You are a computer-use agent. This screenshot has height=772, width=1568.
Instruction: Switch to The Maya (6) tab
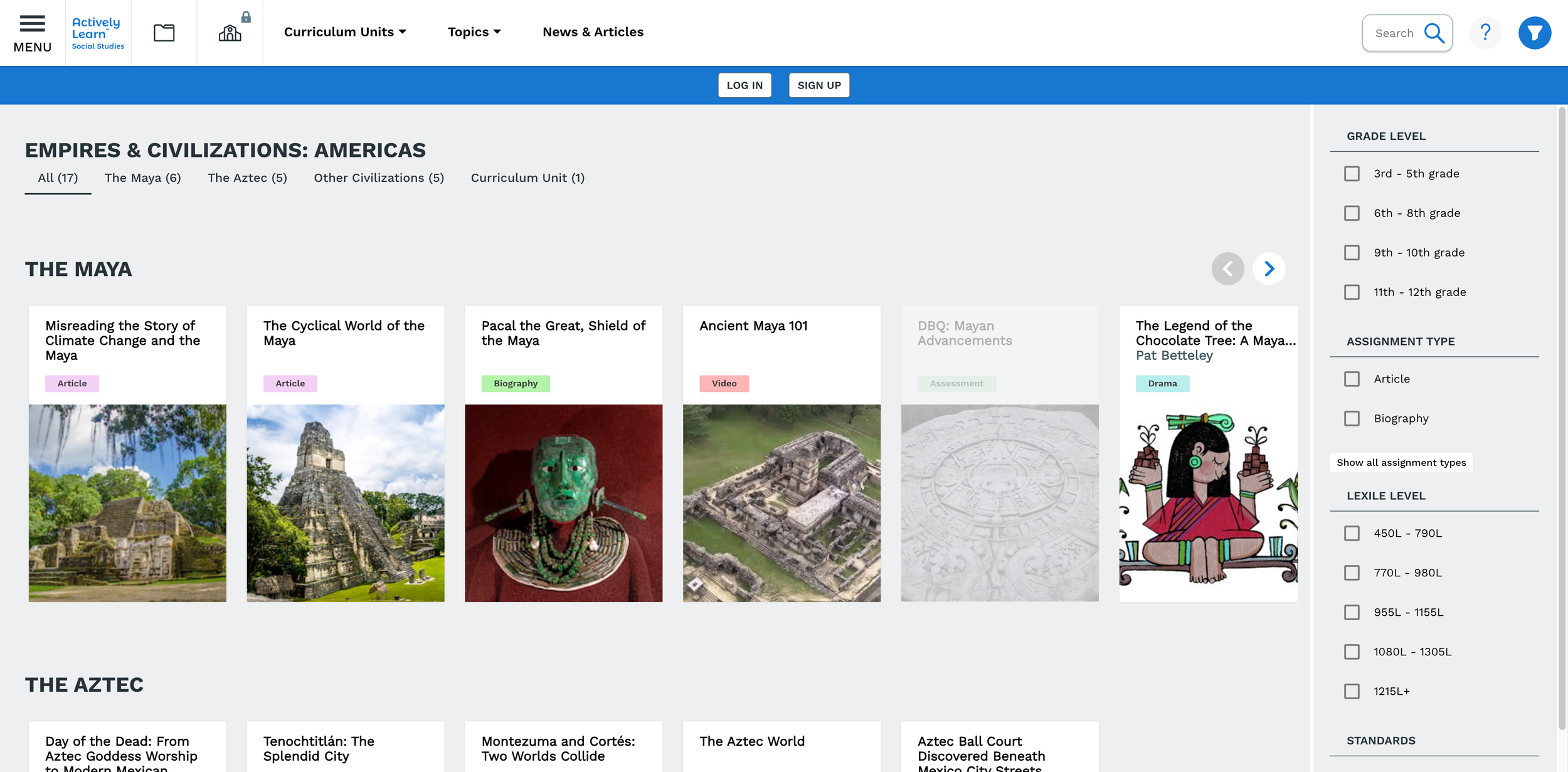tap(142, 178)
